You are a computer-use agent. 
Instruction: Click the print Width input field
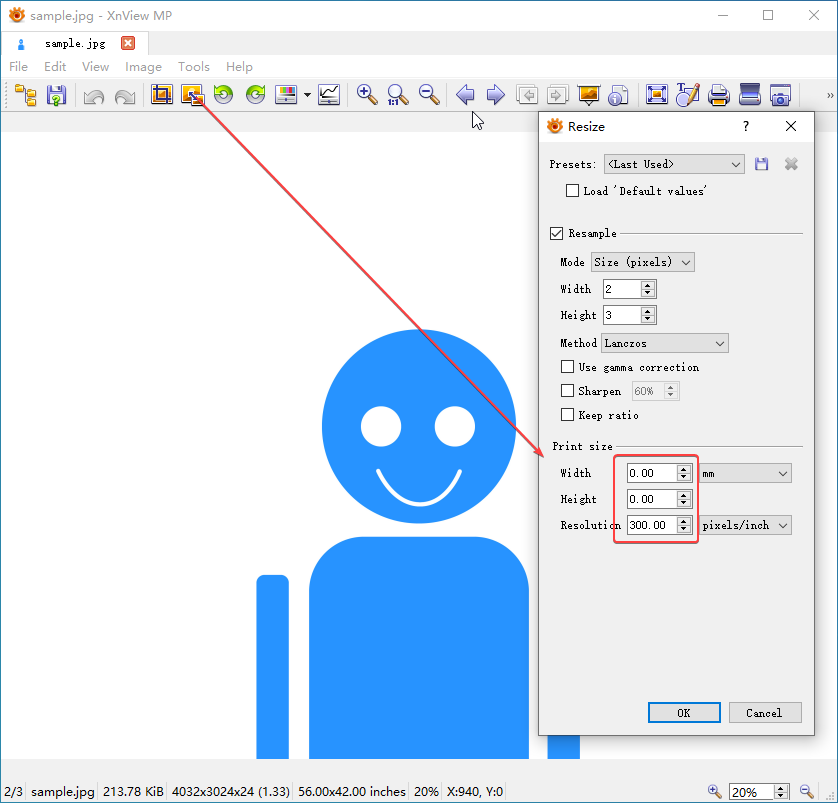coord(651,473)
